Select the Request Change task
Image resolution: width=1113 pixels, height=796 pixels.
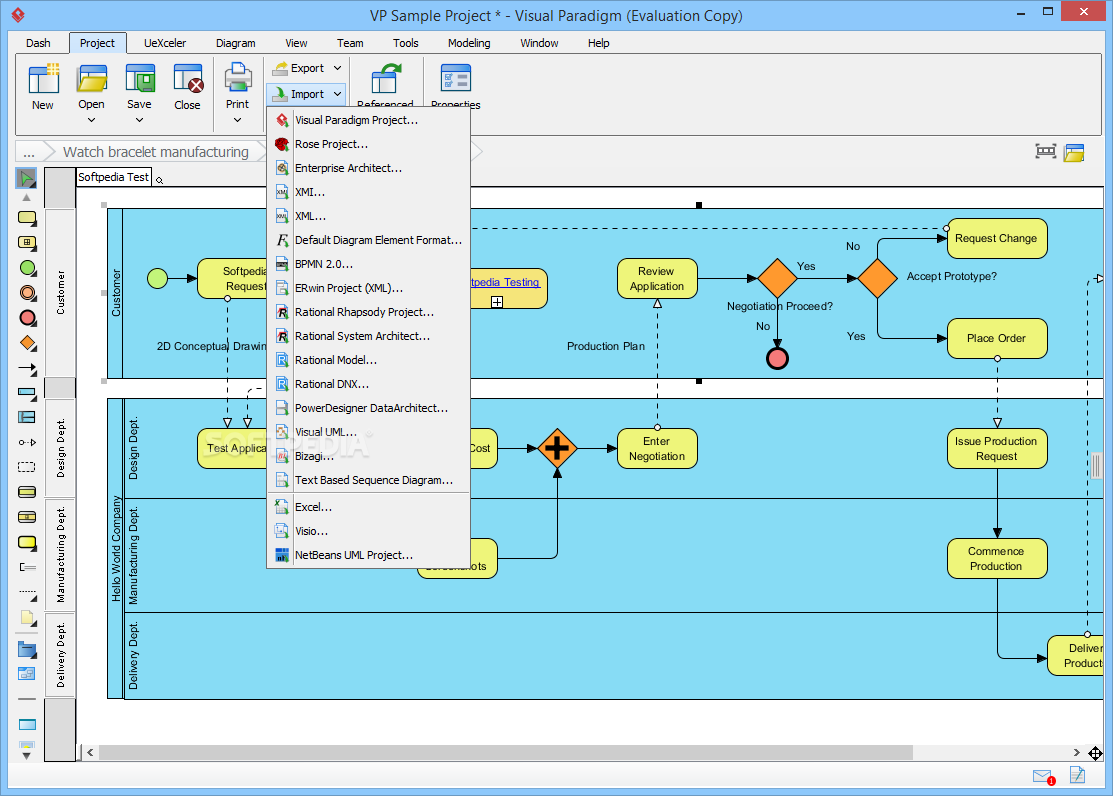point(997,239)
